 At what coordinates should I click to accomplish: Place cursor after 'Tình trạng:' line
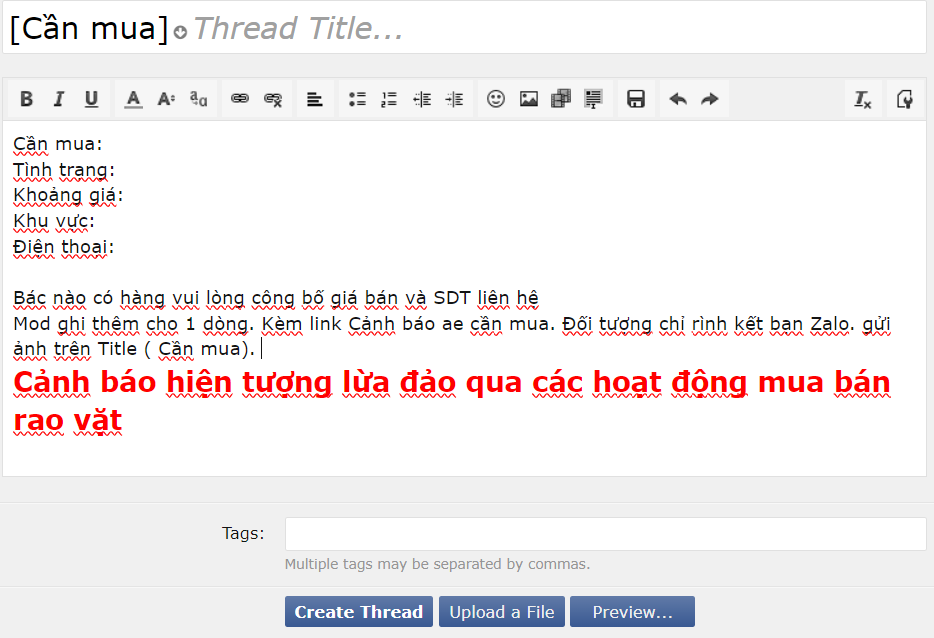pyautogui.click(x=117, y=170)
